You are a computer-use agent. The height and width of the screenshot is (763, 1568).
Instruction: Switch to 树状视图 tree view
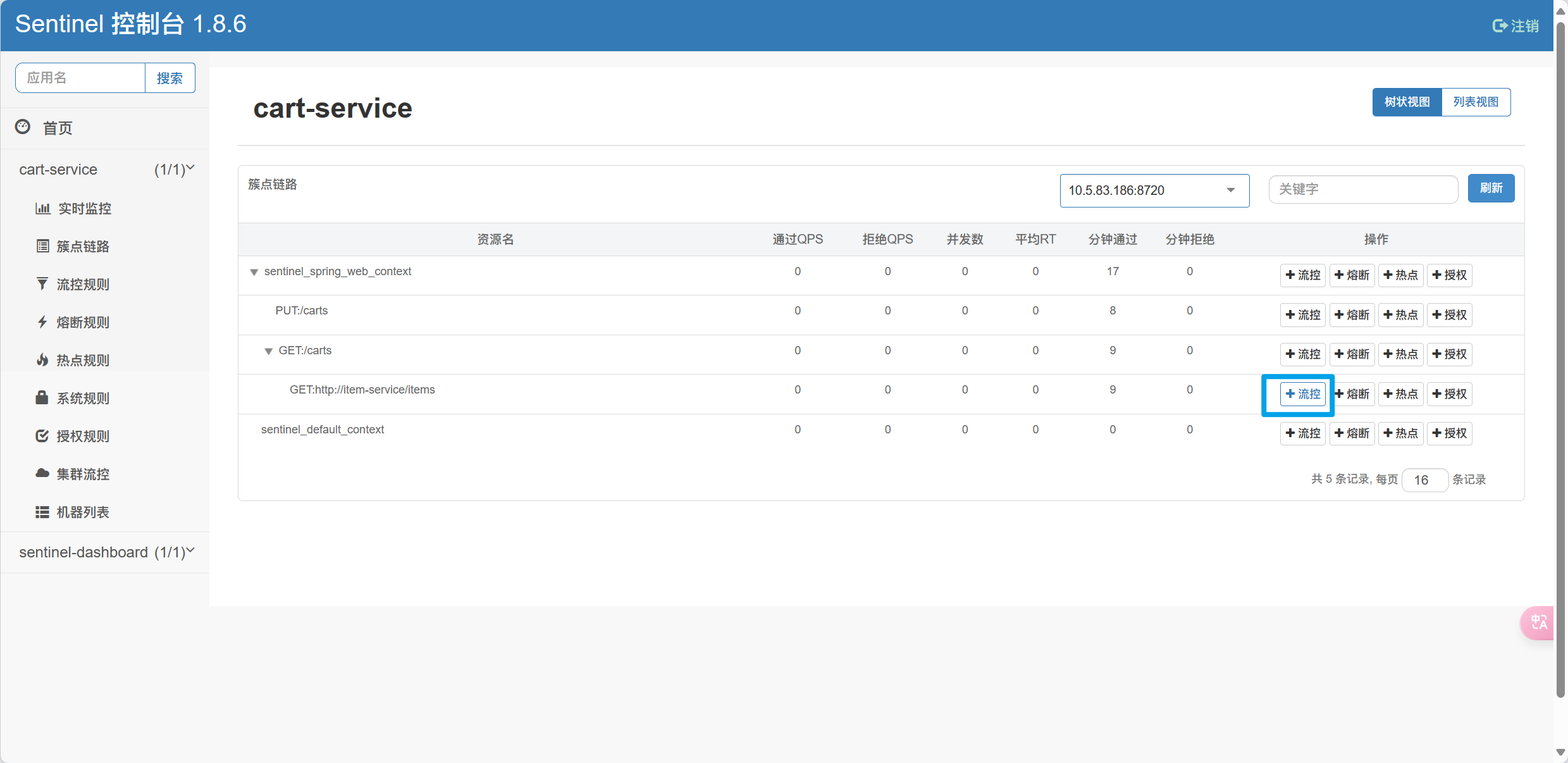pyautogui.click(x=1407, y=102)
